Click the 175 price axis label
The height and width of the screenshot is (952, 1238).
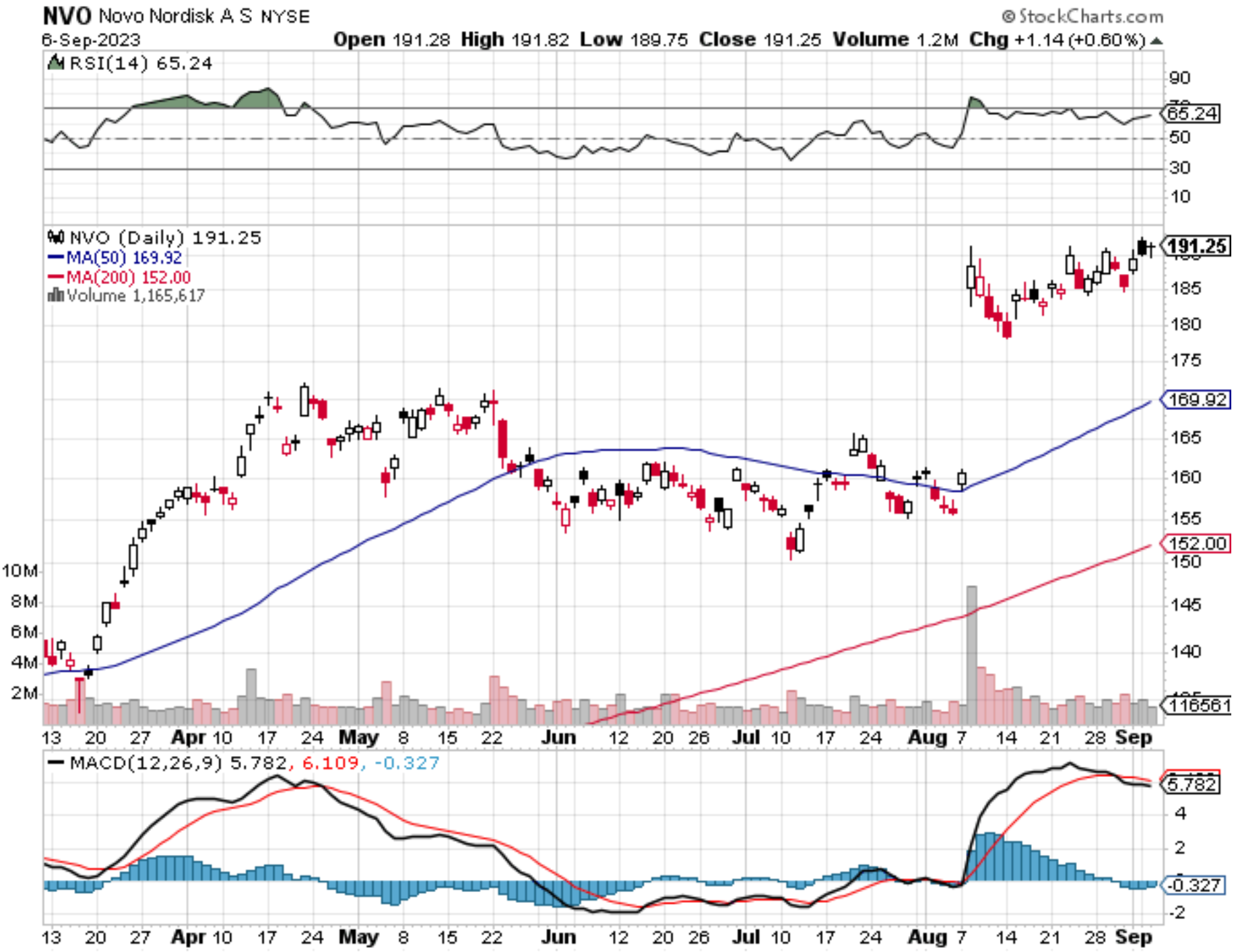click(1185, 360)
